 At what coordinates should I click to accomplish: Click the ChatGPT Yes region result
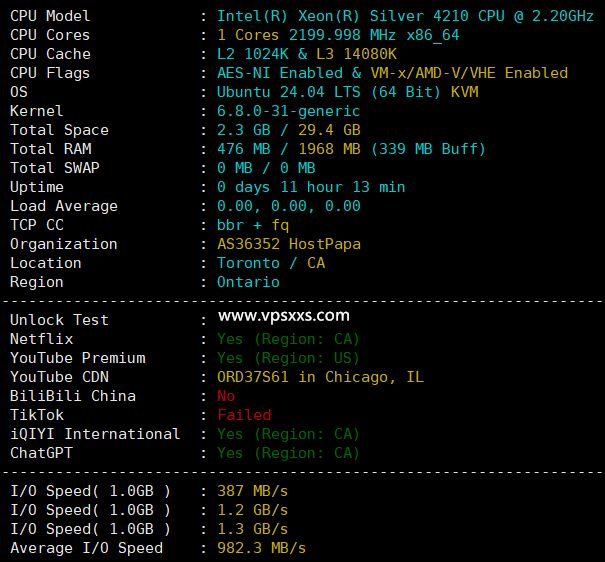click(288, 453)
